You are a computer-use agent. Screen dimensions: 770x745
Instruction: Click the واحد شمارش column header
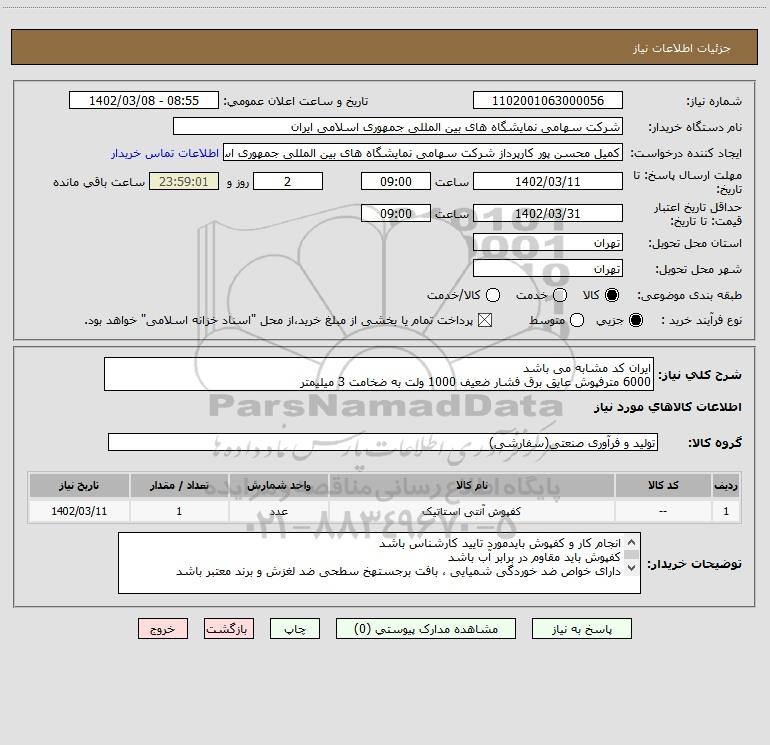(x=278, y=485)
